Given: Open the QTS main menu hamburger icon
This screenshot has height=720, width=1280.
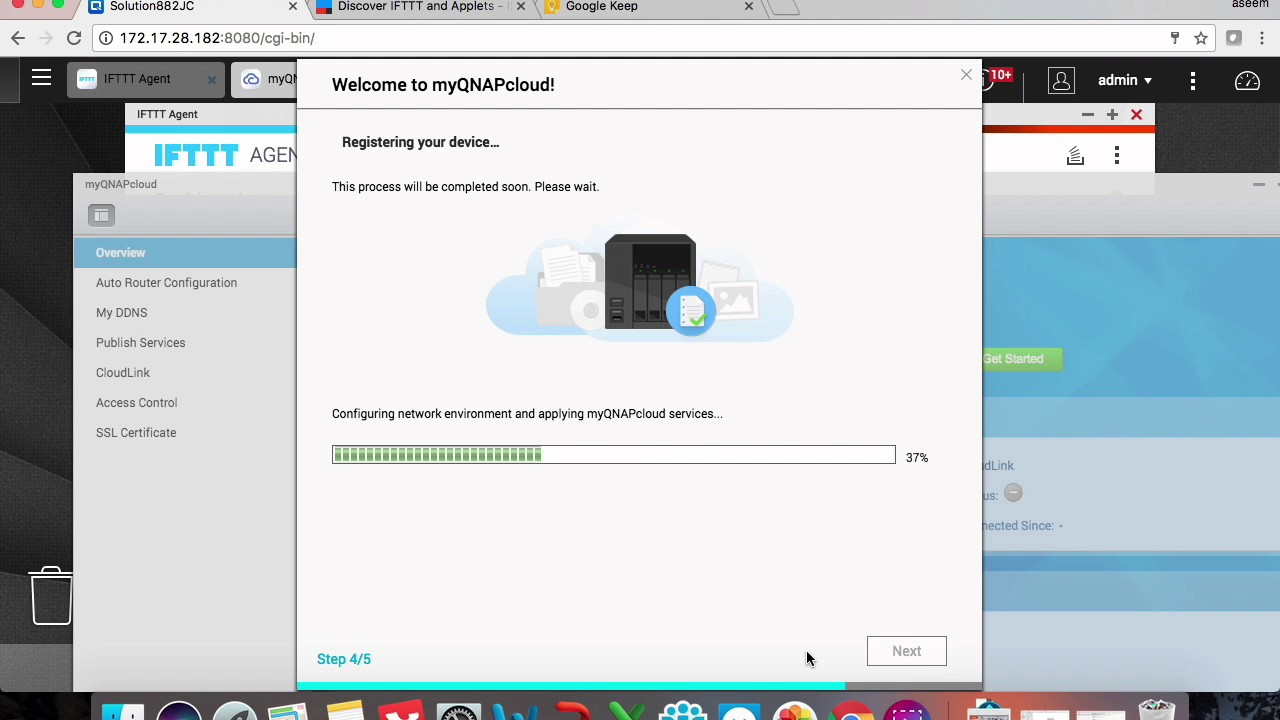Looking at the screenshot, I should [41, 78].
